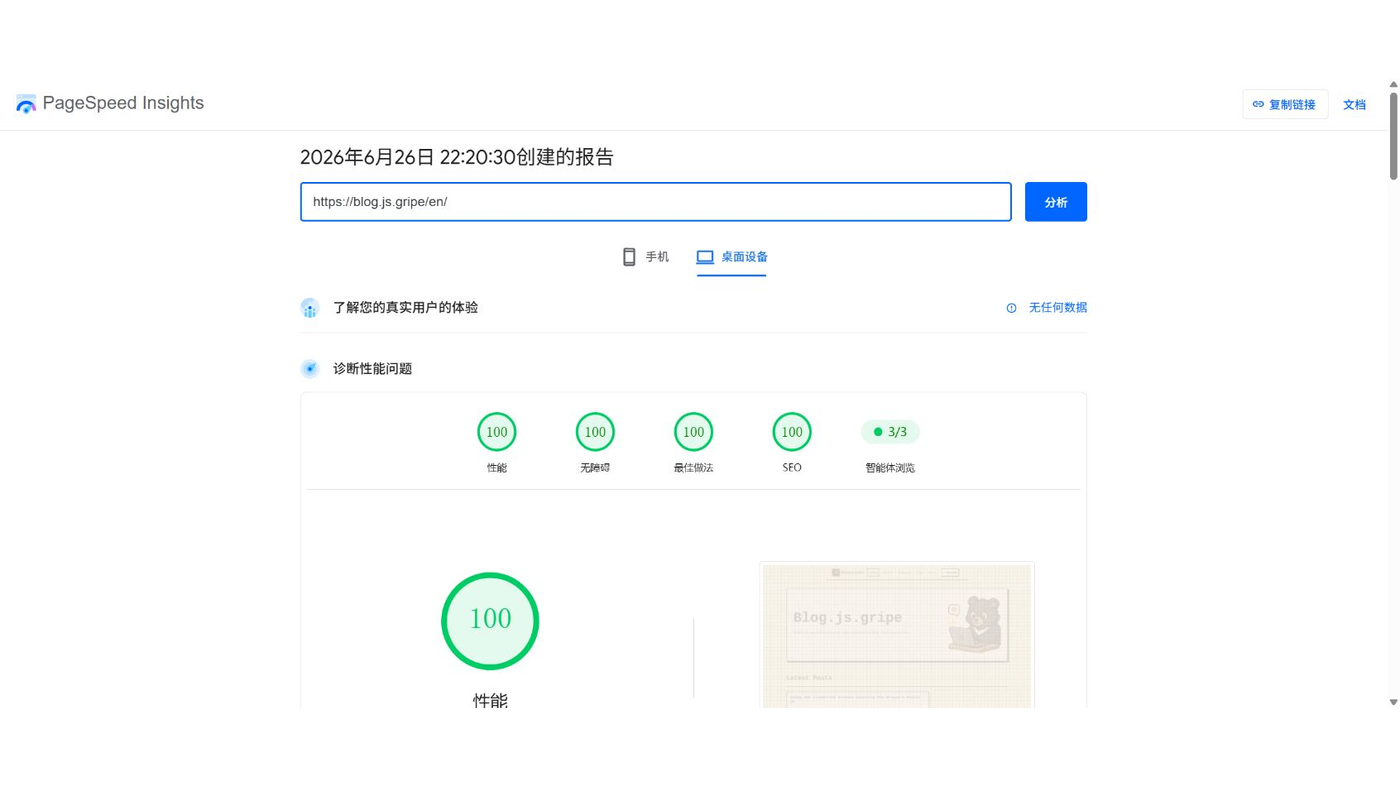Open the Blog.js.gripe page screenshot thumbnail
This screenshot has width=1400, height=786.
(897, 635)
